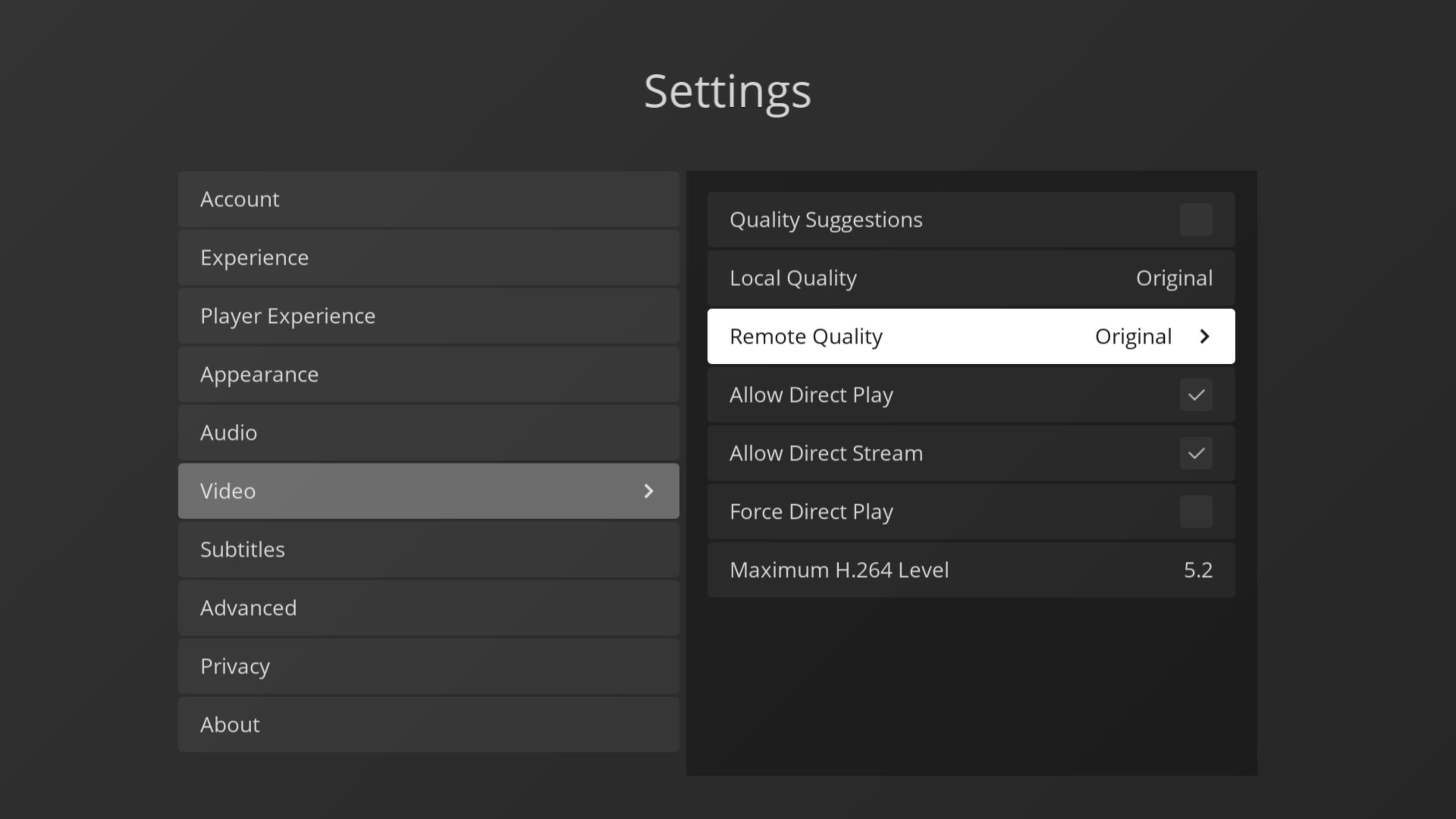Open the Local Quality option

click(971, 278)
